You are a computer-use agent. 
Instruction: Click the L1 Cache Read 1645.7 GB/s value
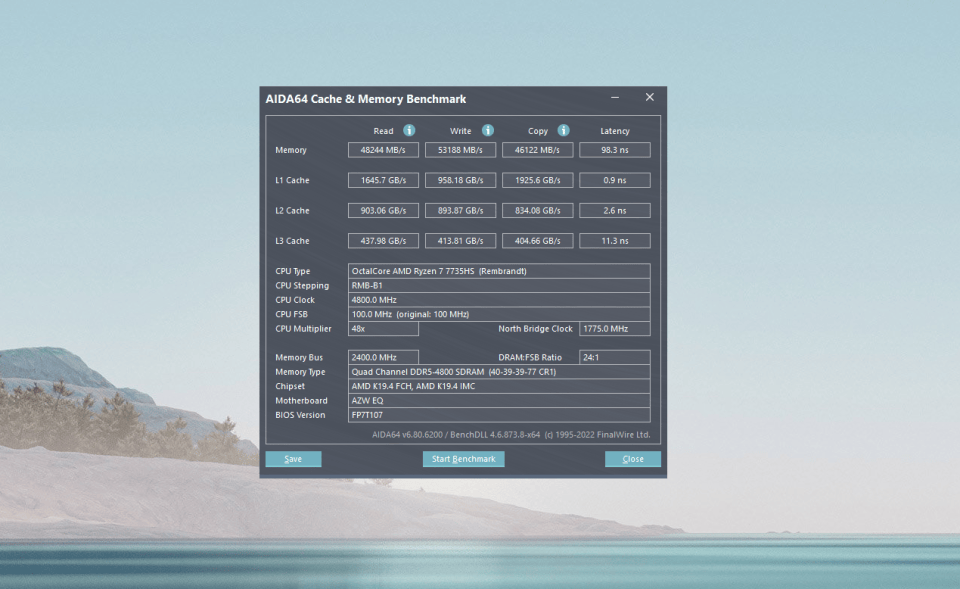click(x=383, y=181)
